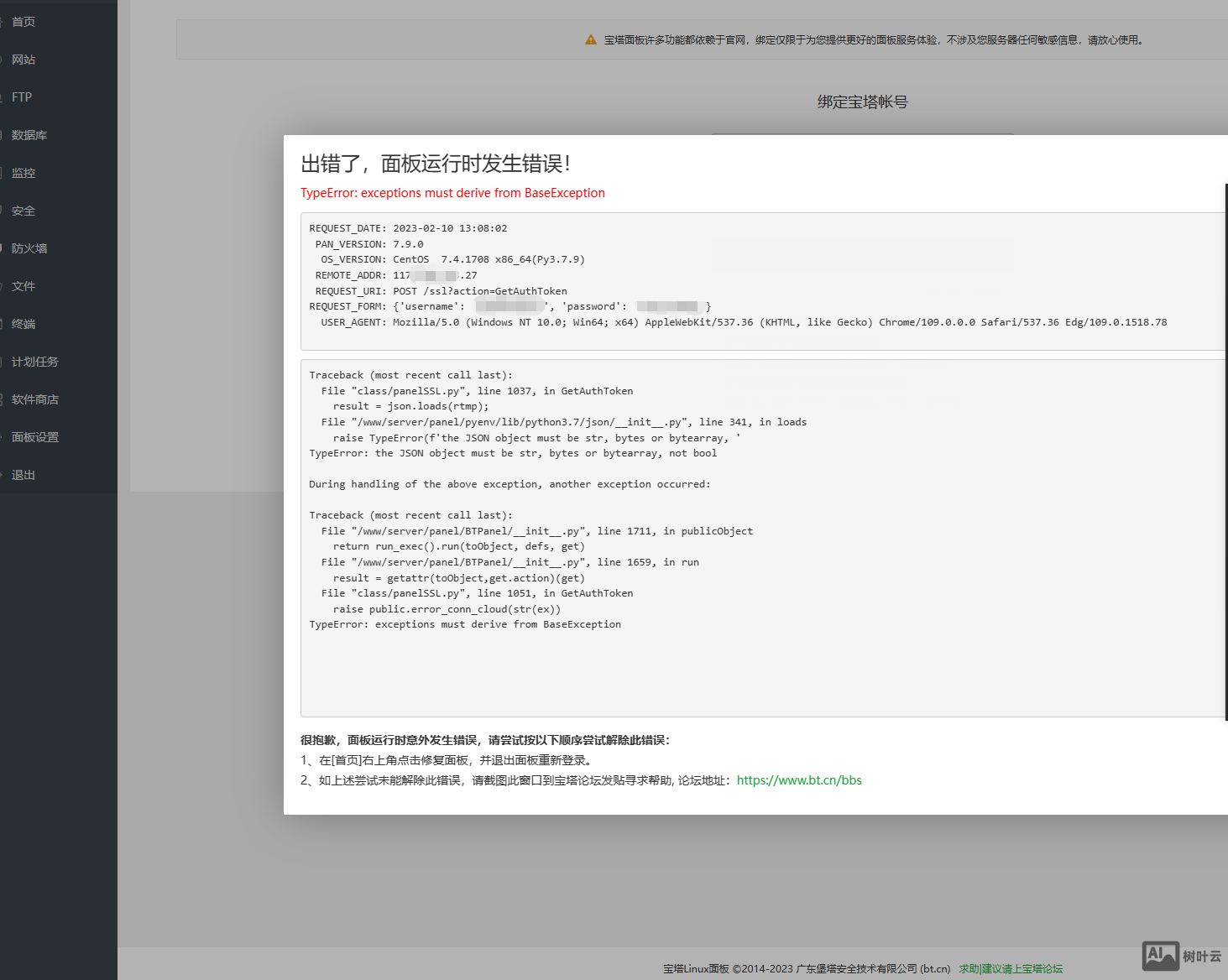1228x980 pixels.
Task: Click the REMOTE_ADDR line
Action: [x=396, y=275]
